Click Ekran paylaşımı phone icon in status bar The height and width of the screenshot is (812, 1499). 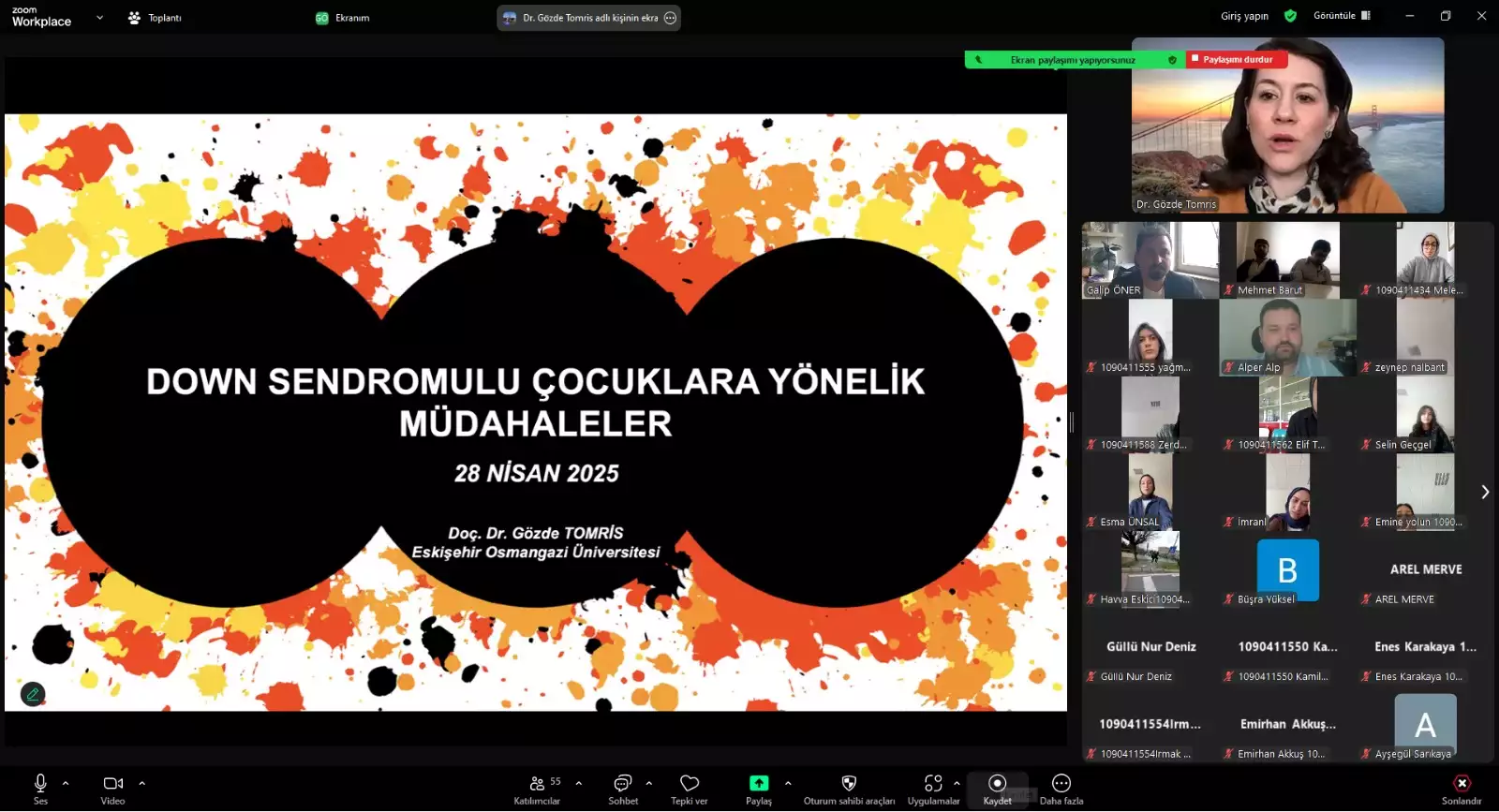pyautogui.click(x=979, y=60)
